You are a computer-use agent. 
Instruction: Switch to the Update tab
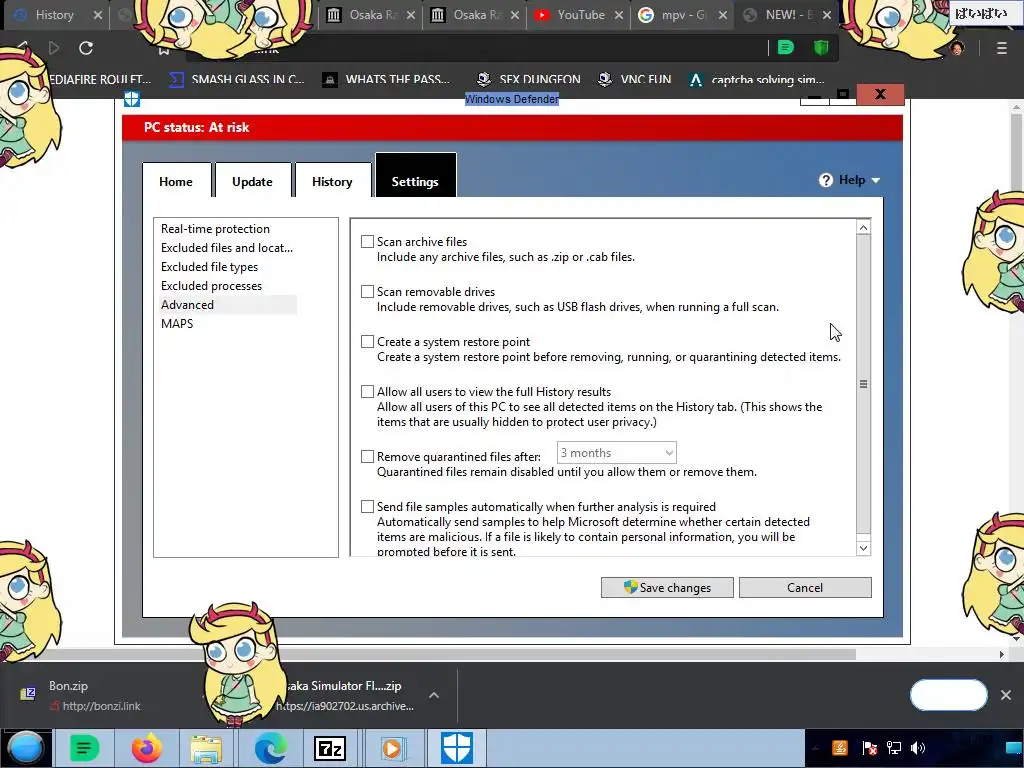click(252, 182)
